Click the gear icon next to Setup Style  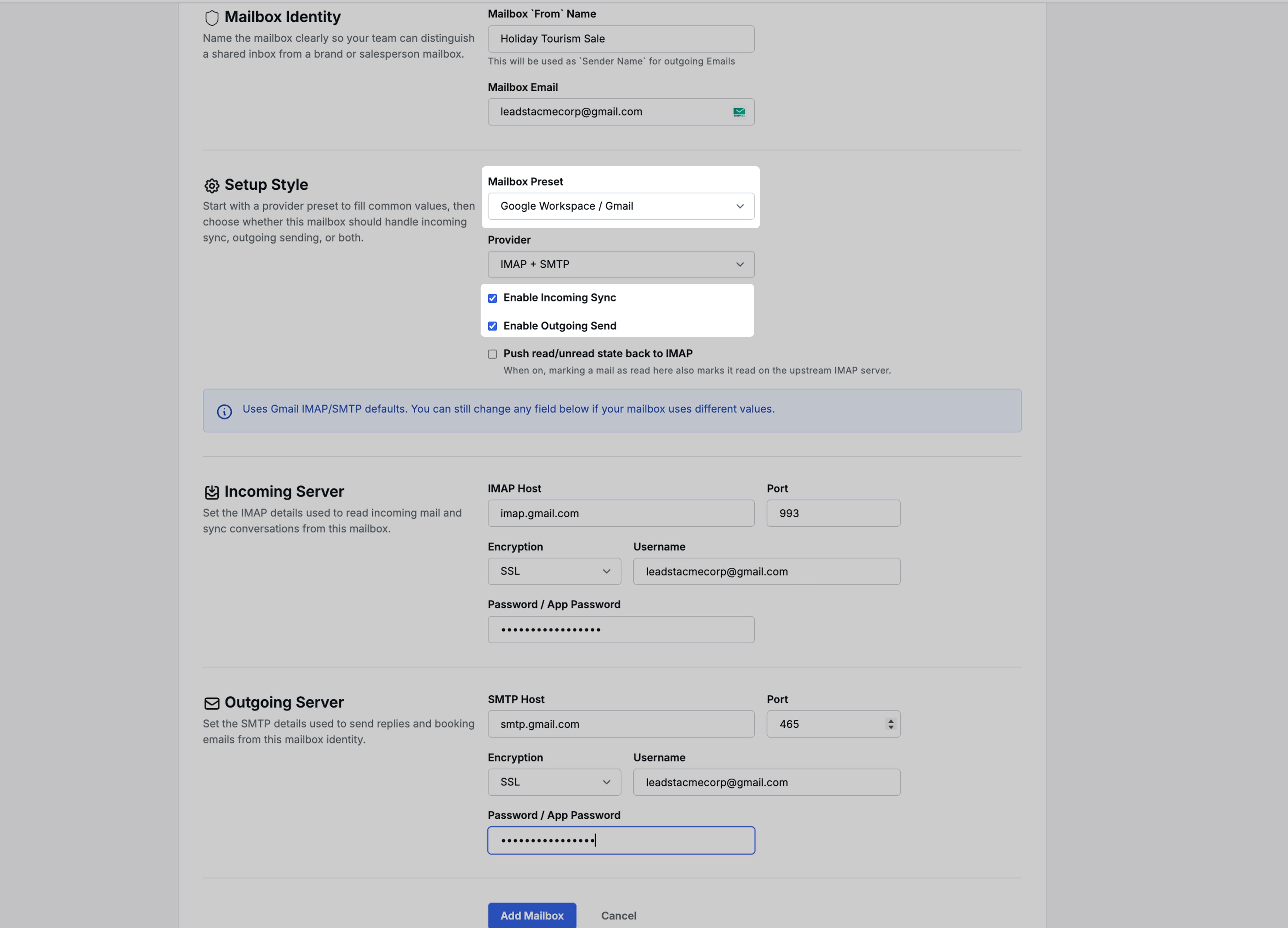pos(212,186)
